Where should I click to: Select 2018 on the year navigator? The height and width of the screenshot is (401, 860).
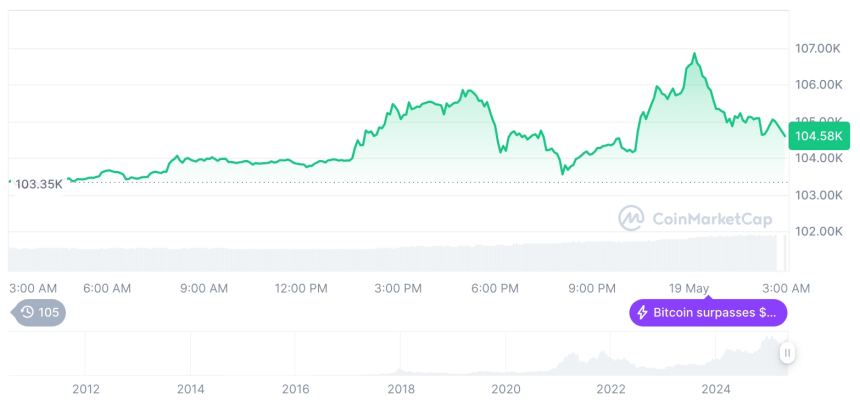[401, 389]
